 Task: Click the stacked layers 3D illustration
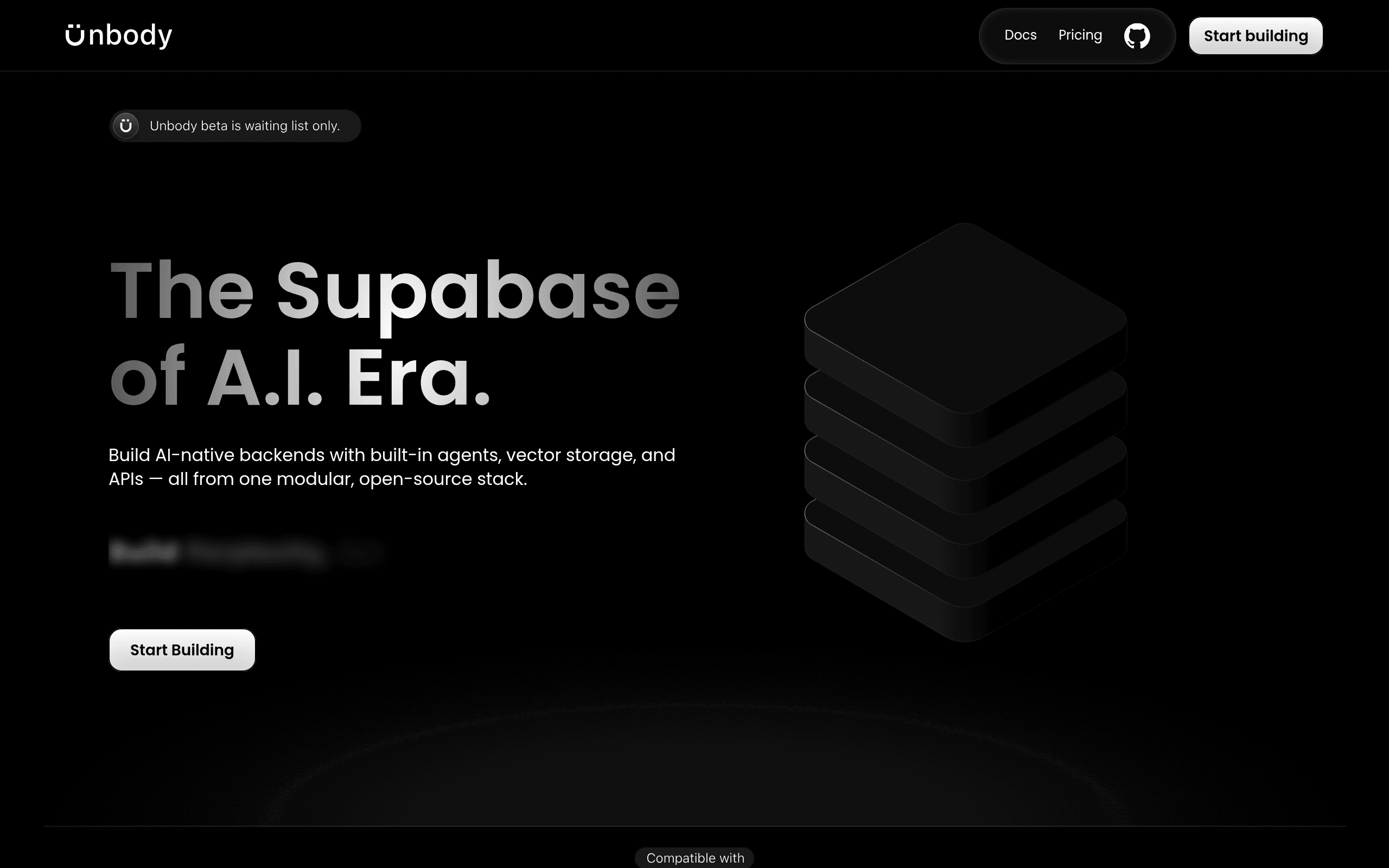[x=965, y=432]
